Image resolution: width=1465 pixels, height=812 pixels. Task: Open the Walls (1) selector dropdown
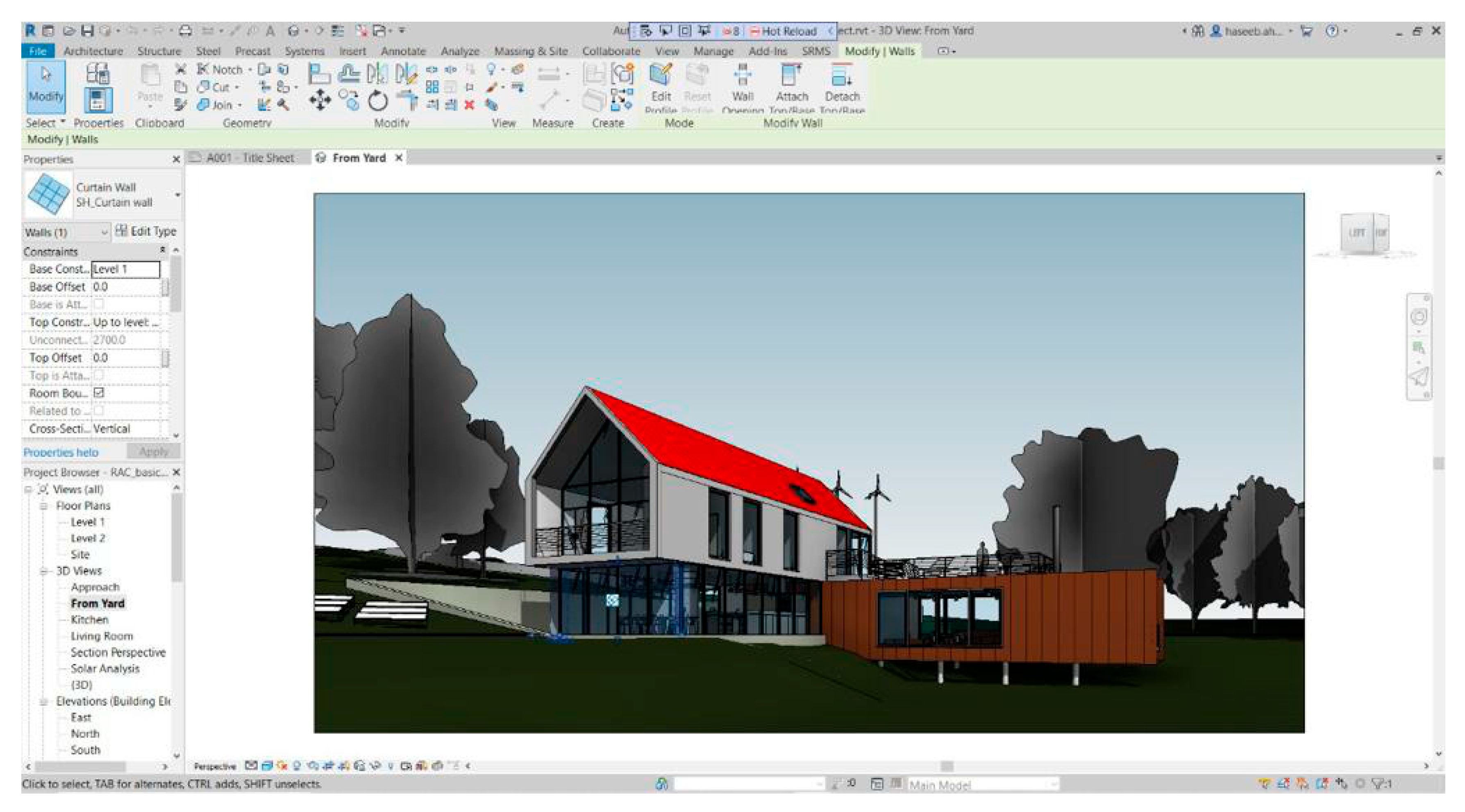105,232
